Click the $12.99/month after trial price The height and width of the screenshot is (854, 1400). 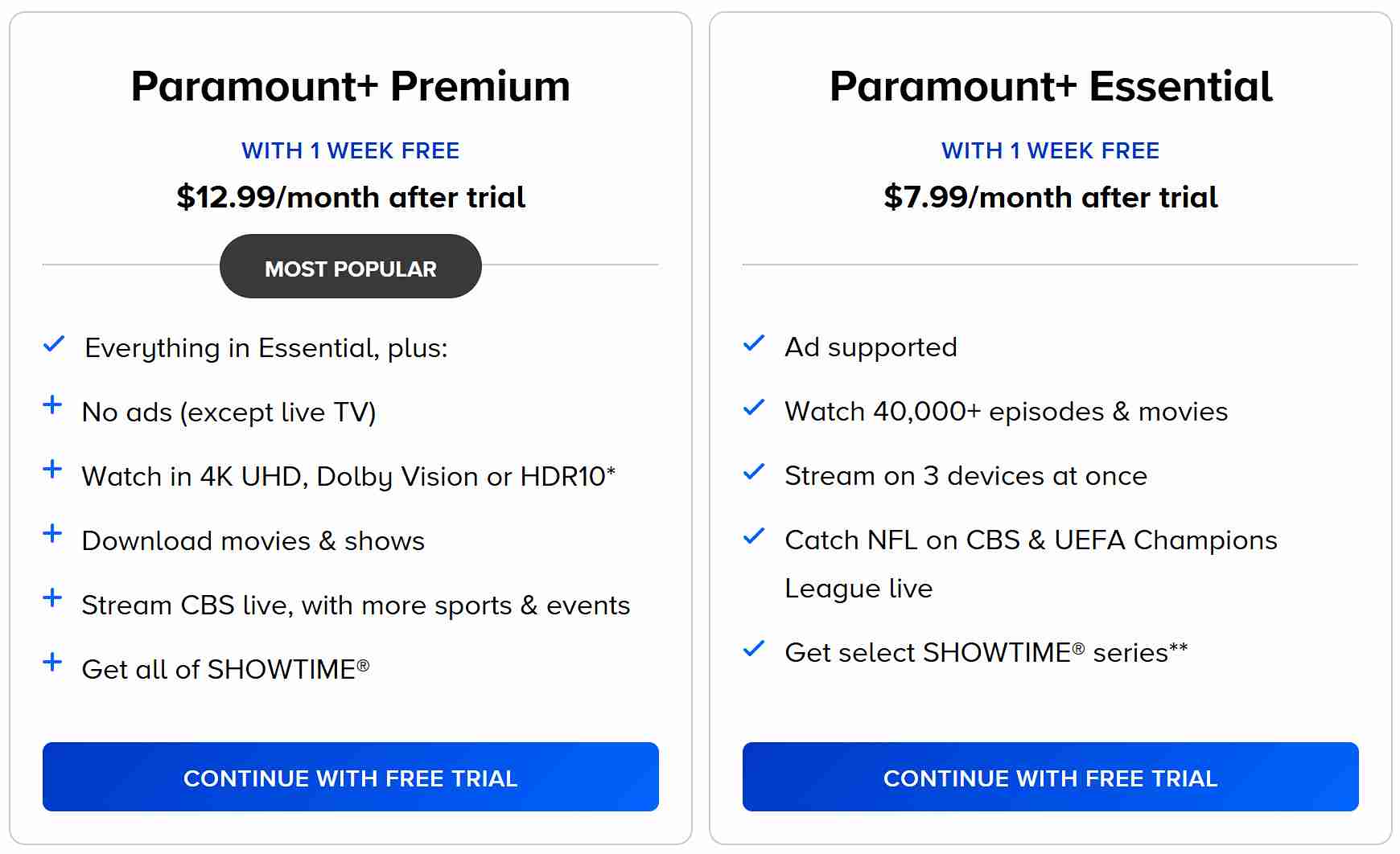click(351, 197)
